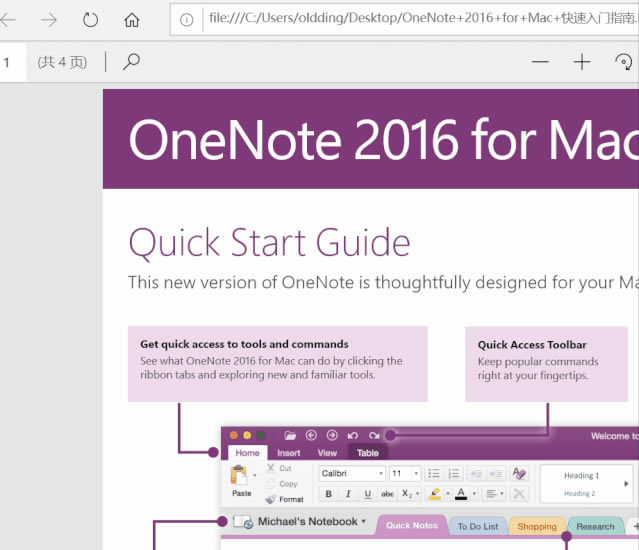Increase the paragraph indent

coord(496,473)
